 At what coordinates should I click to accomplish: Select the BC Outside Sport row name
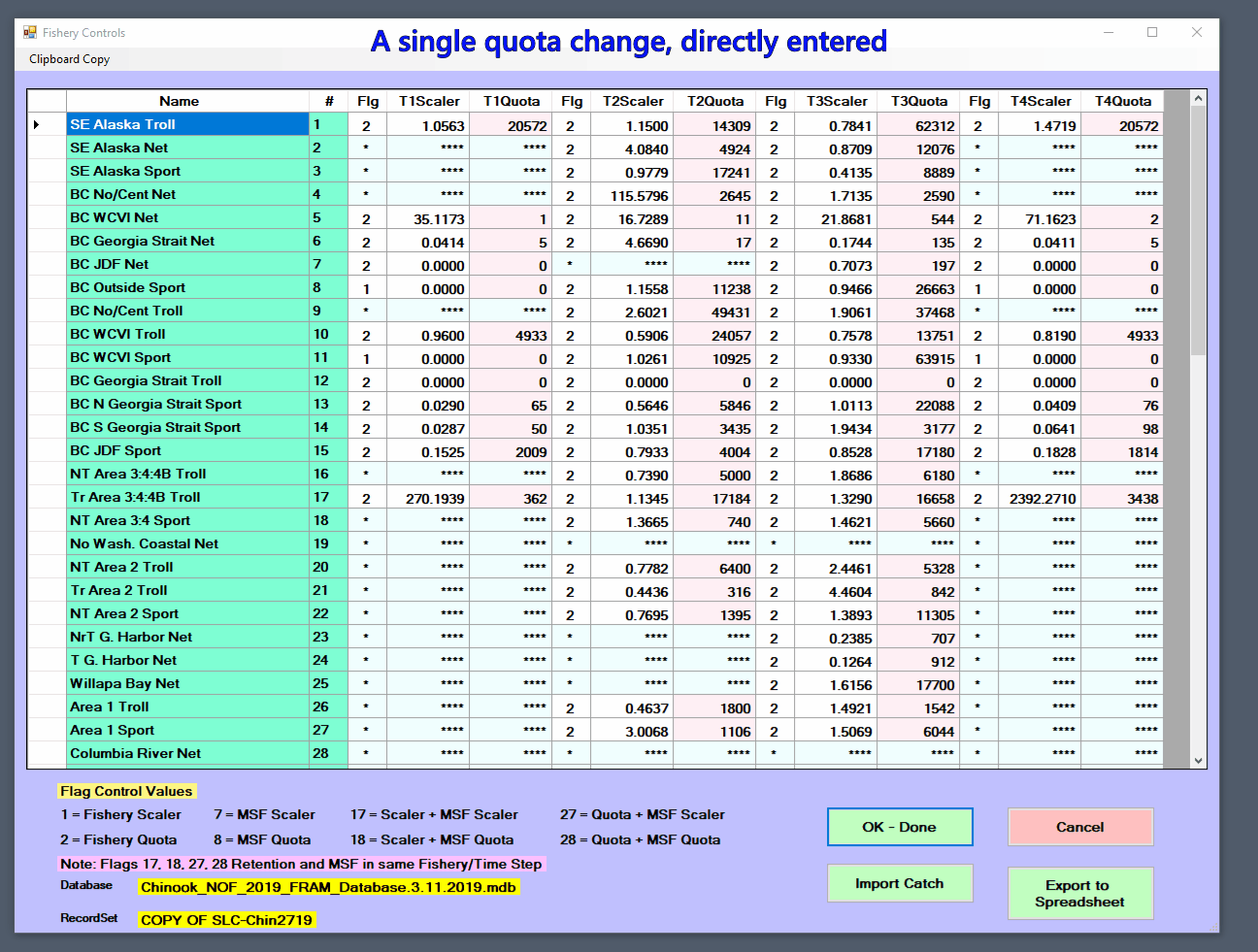pyautogui.click(x=187, y=287)
